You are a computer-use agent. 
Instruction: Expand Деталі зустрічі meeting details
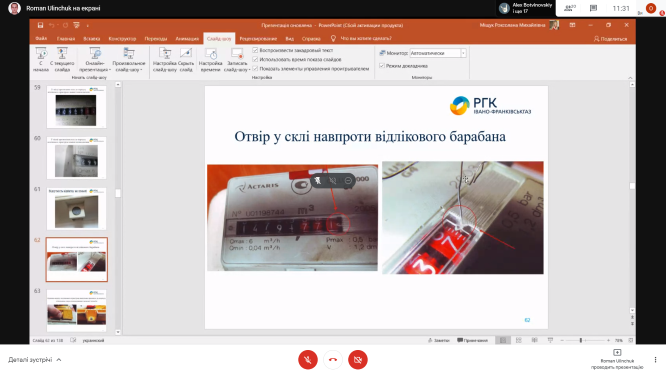(x=34, y=360)
